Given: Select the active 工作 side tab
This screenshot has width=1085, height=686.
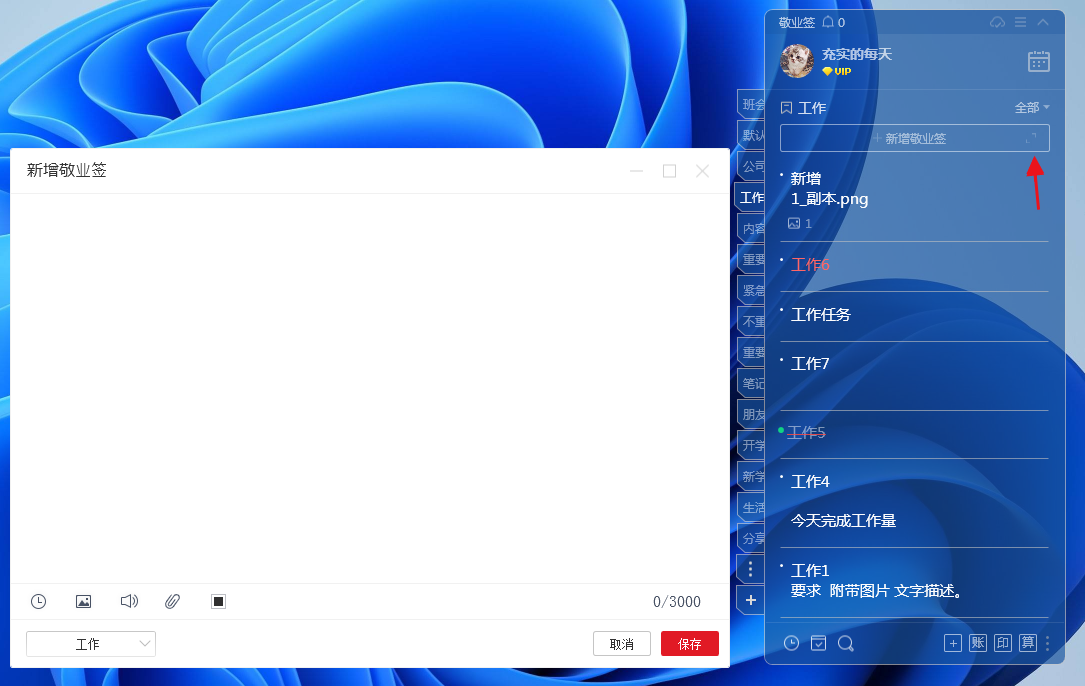Looking at the screenshot, I should click(751, 197).
